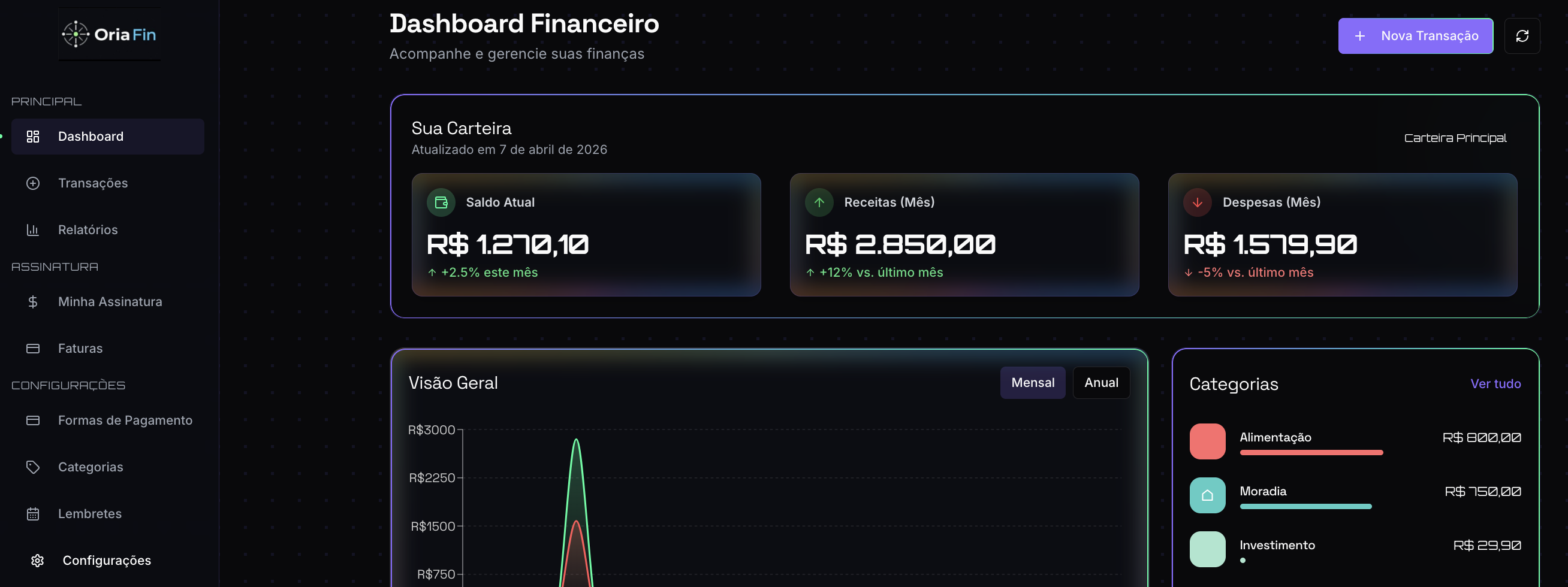Click the Lembretes calendar icon
Screen dimensions: 1568x587
click(x=33, y=514)
